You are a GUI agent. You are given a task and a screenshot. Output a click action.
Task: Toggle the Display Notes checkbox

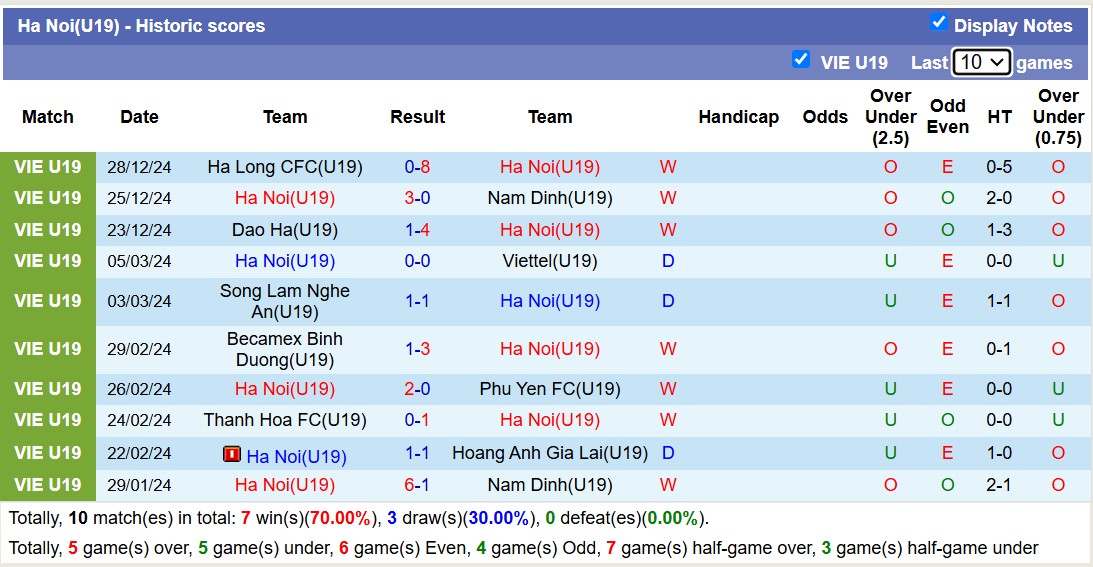(x=938, y=23)
